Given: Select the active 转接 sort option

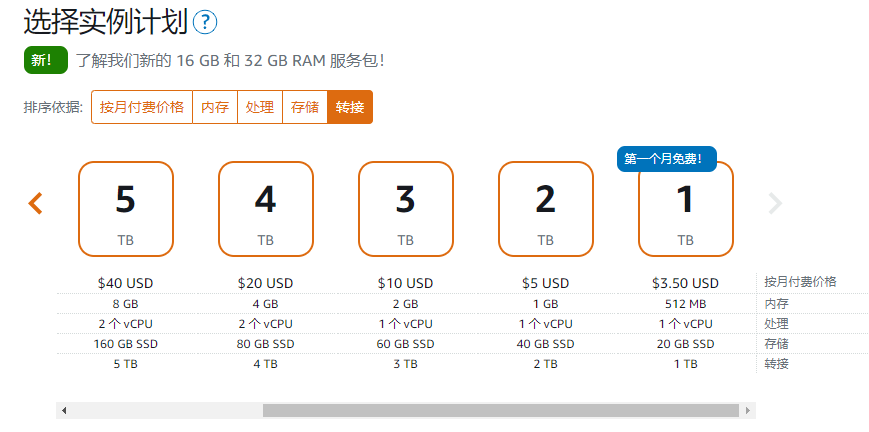Looking at the screenshot, I should click(x=350, y=107).
